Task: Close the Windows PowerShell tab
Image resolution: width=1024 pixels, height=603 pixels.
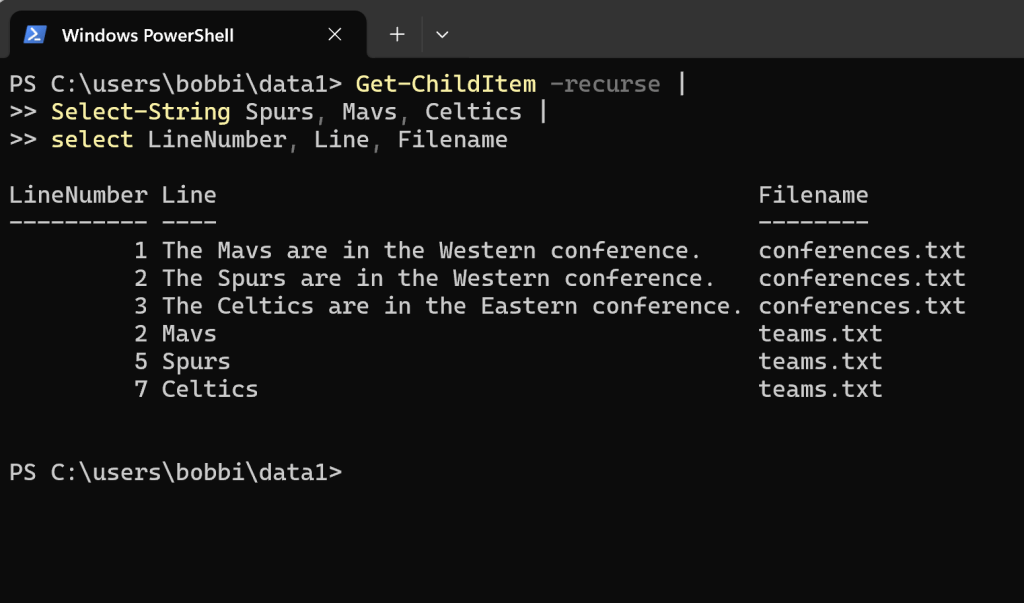Action: coord(335,32)
